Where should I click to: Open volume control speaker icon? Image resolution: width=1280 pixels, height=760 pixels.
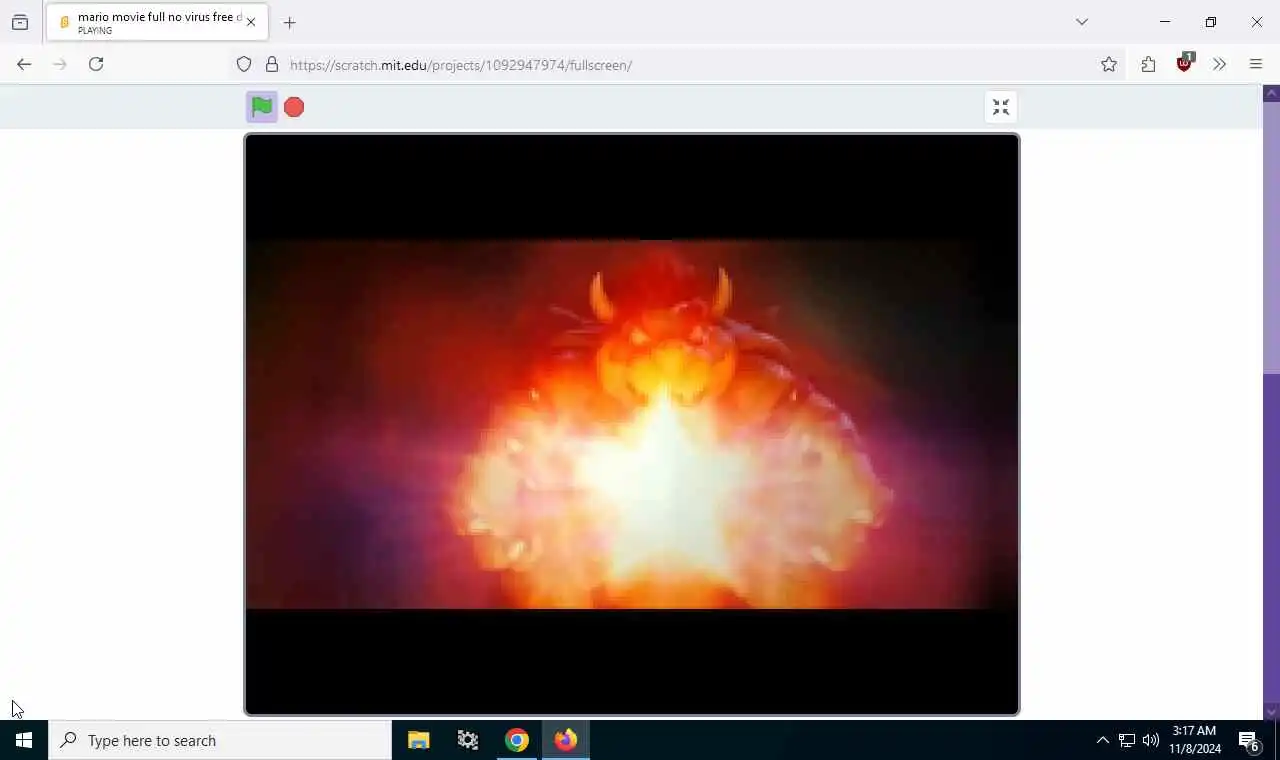tap(1151, 740)
